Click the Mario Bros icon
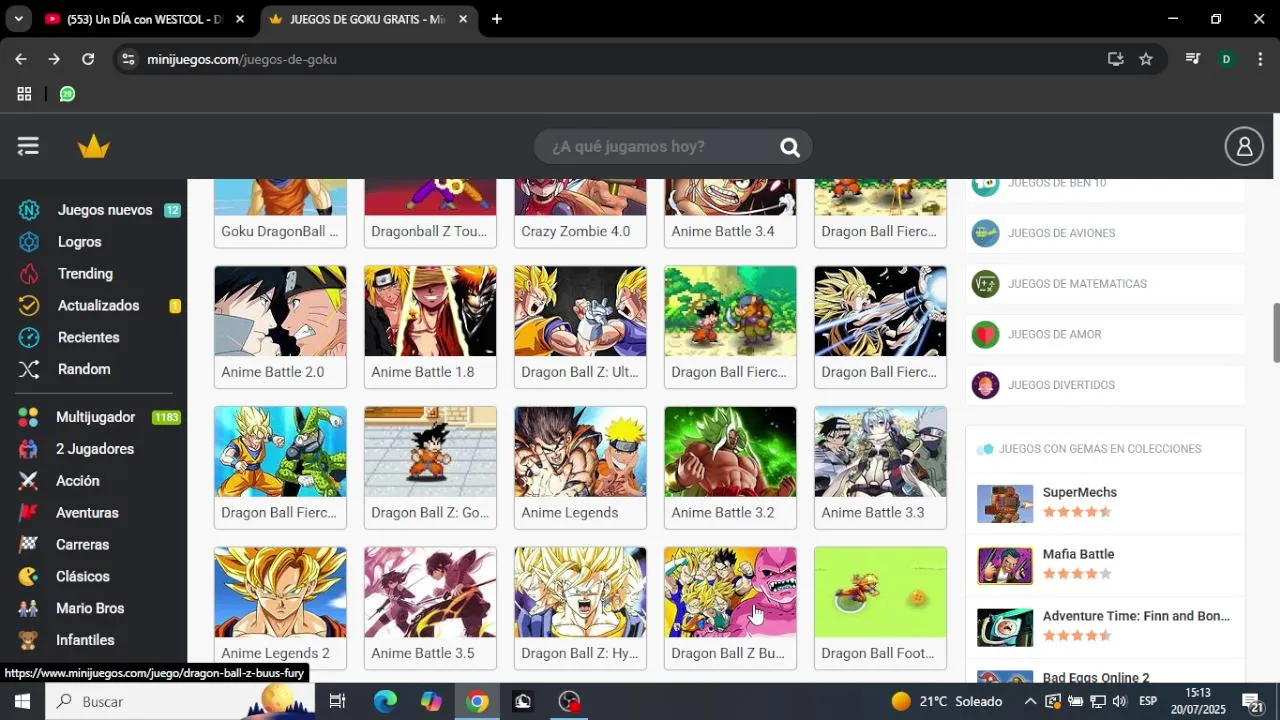The height and width of the screenshot is (720, 1280). click(28, 609)
